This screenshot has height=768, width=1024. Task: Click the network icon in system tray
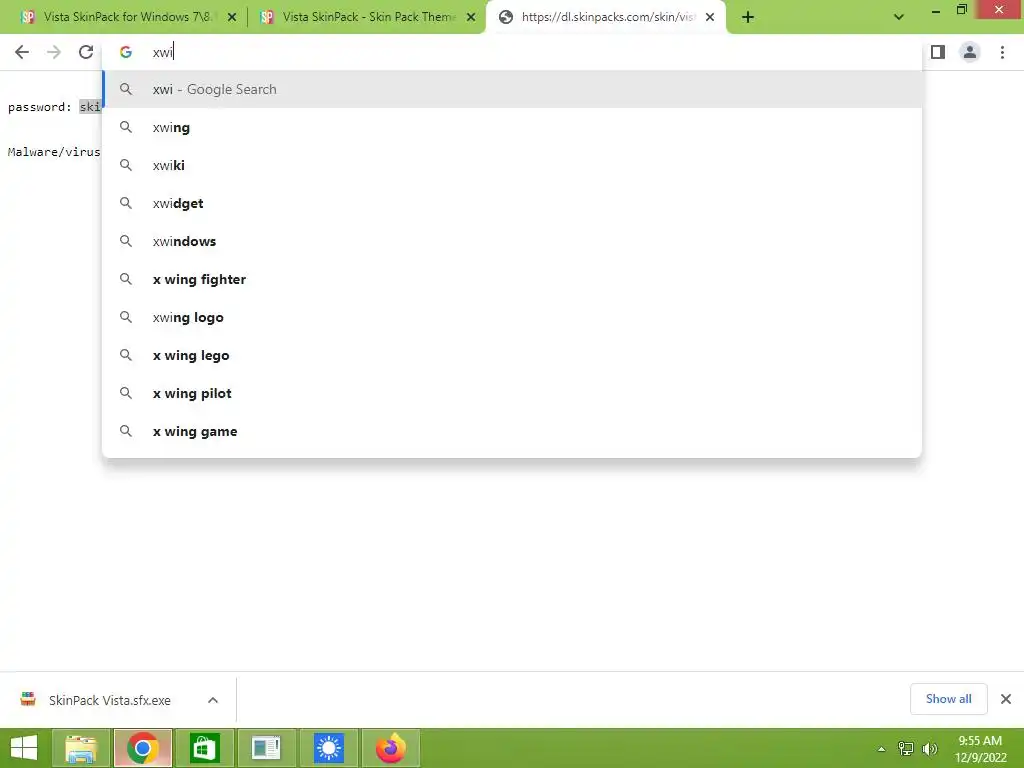point(906,749)
